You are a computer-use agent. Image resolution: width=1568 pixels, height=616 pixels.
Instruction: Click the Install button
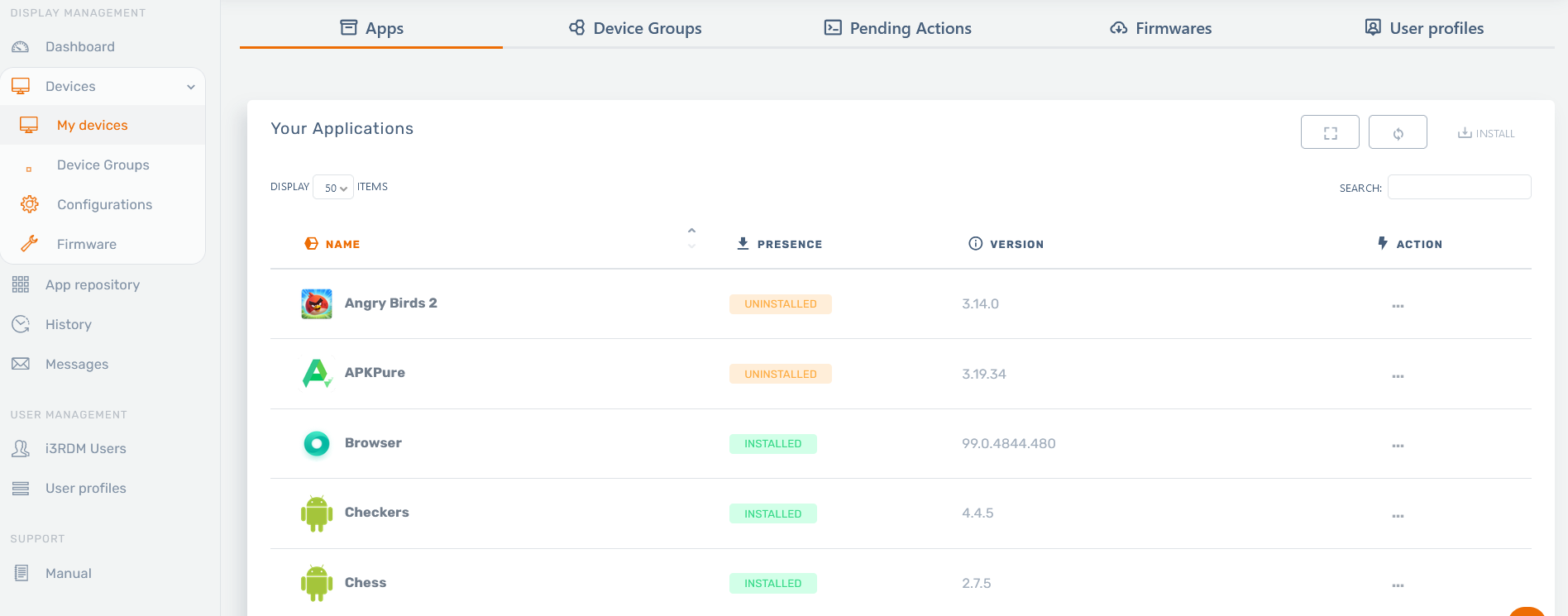[1486, 133]
